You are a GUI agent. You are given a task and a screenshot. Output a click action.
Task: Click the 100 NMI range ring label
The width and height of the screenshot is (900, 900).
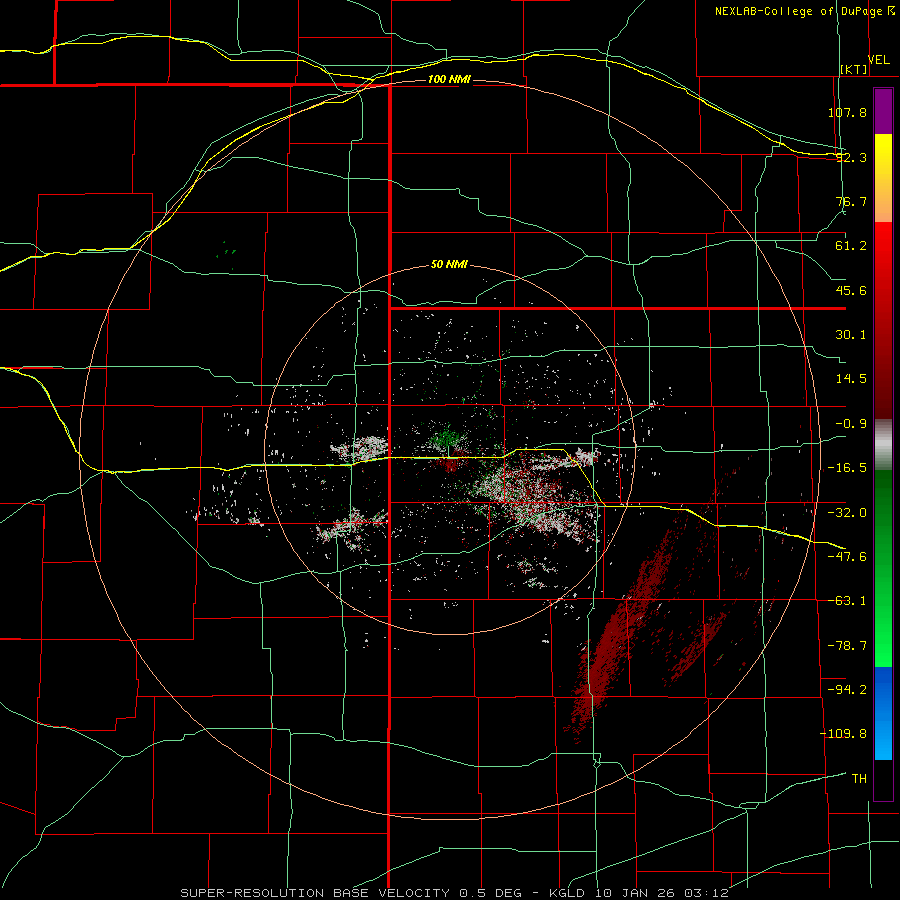pos(449,79)
